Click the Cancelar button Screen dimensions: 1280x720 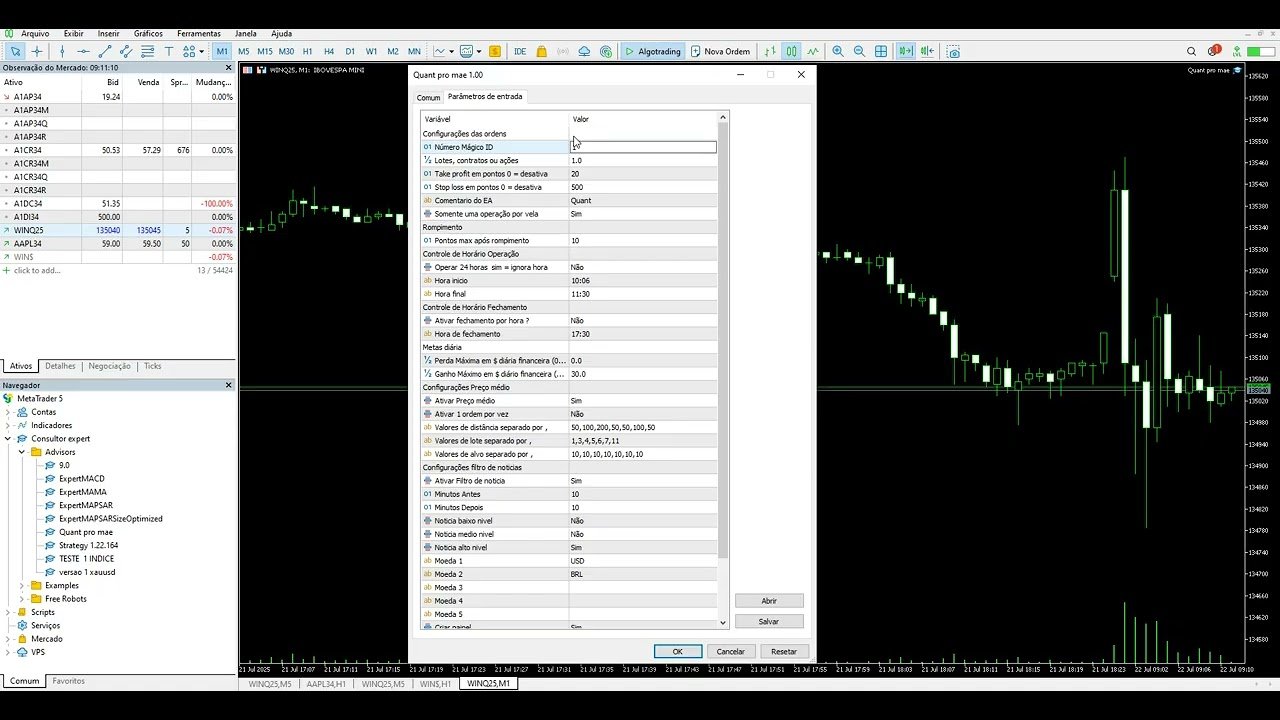click(x=731, y=651)
